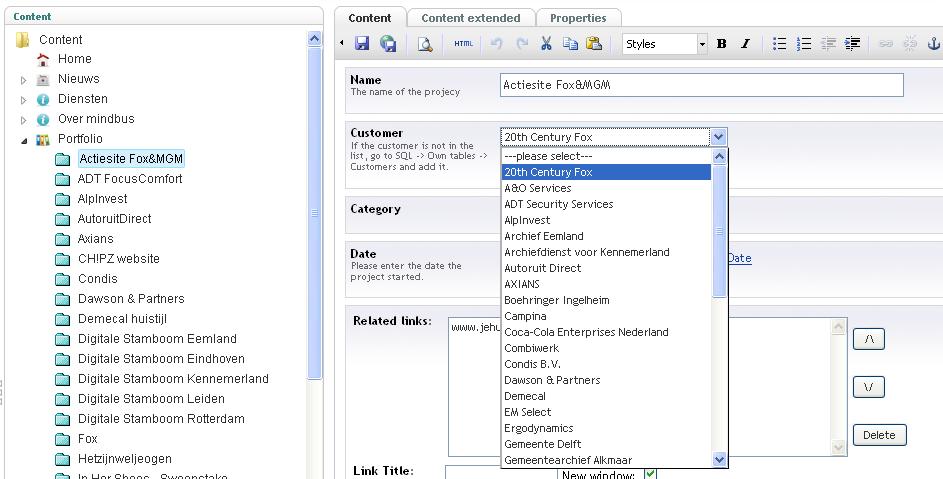
Task: Select 'Gemeente Delft' in dropdown list
Action: [x=606, y=444]
